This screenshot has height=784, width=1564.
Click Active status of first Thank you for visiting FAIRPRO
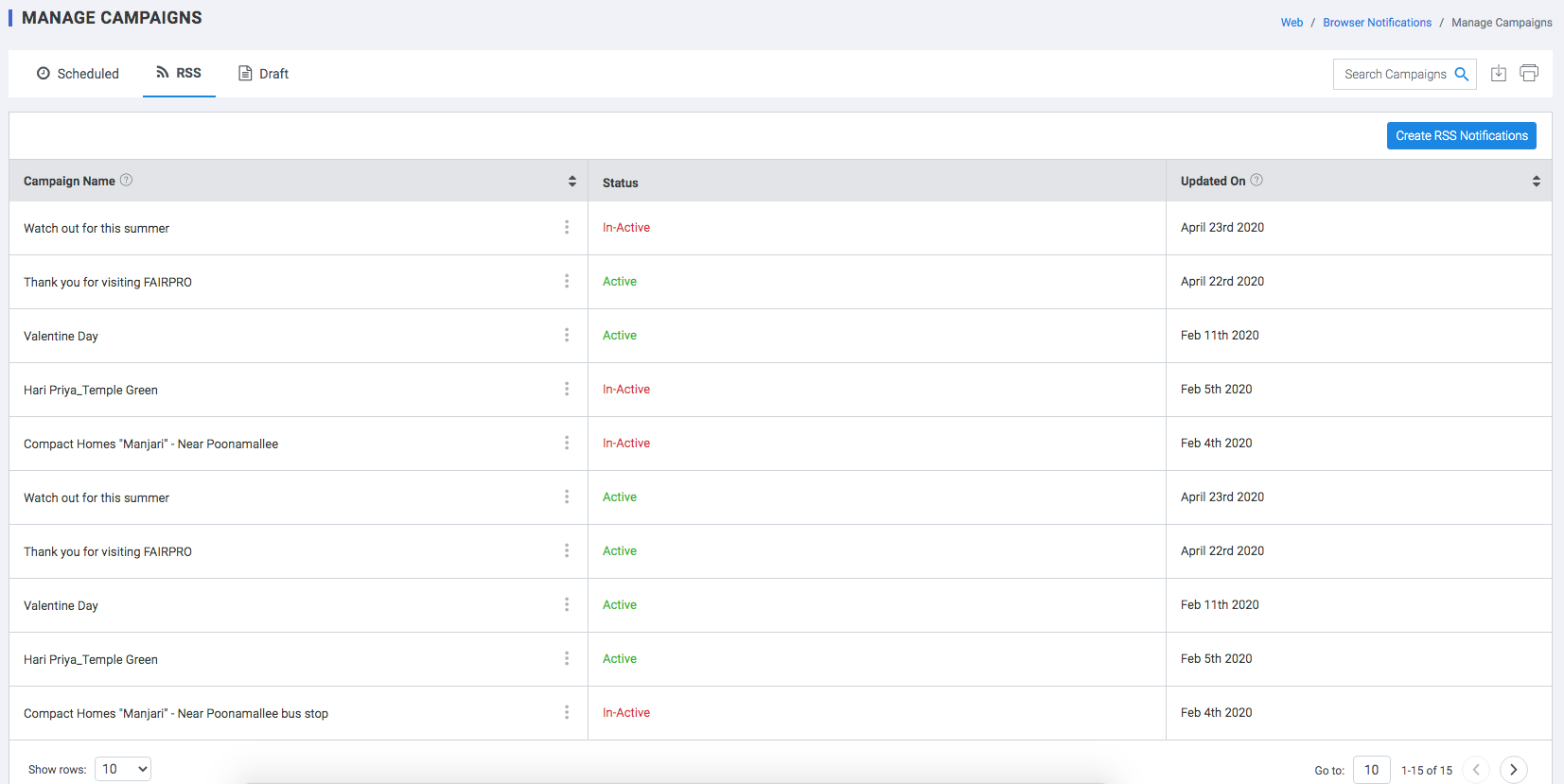620,281
